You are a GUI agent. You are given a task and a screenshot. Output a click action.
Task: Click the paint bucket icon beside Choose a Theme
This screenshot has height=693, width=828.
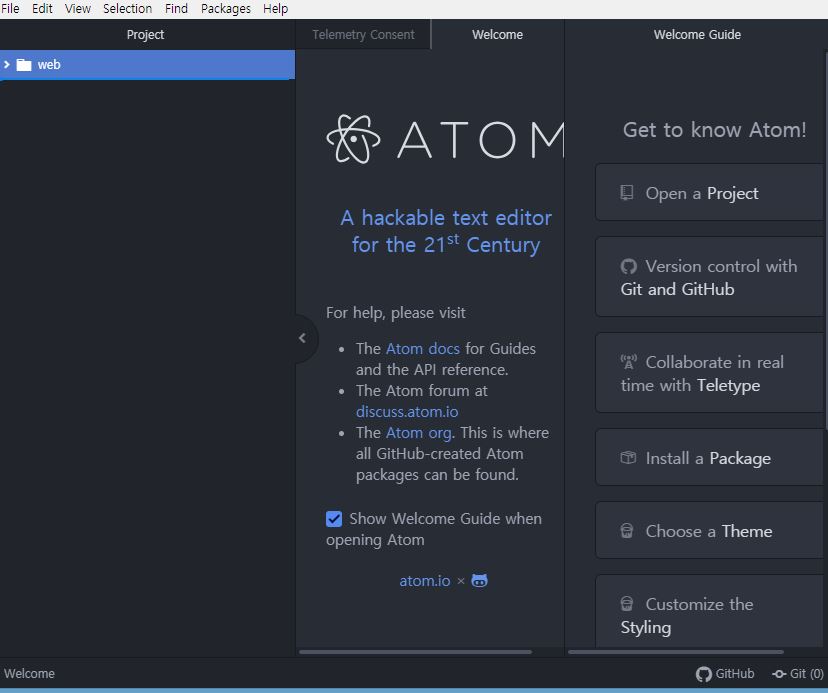pos(627,530)
